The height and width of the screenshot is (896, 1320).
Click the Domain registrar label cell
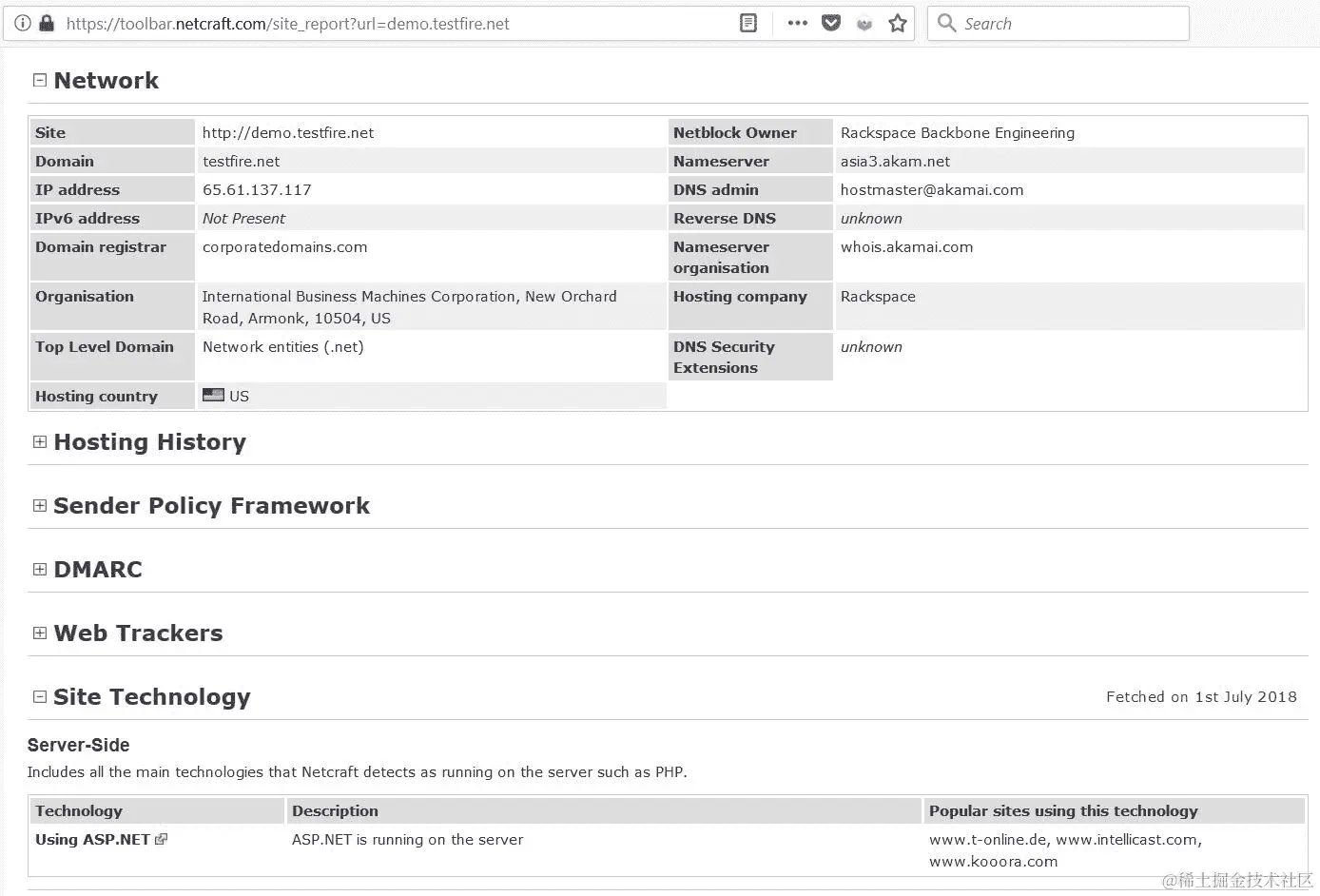click(x=113, y=257)
